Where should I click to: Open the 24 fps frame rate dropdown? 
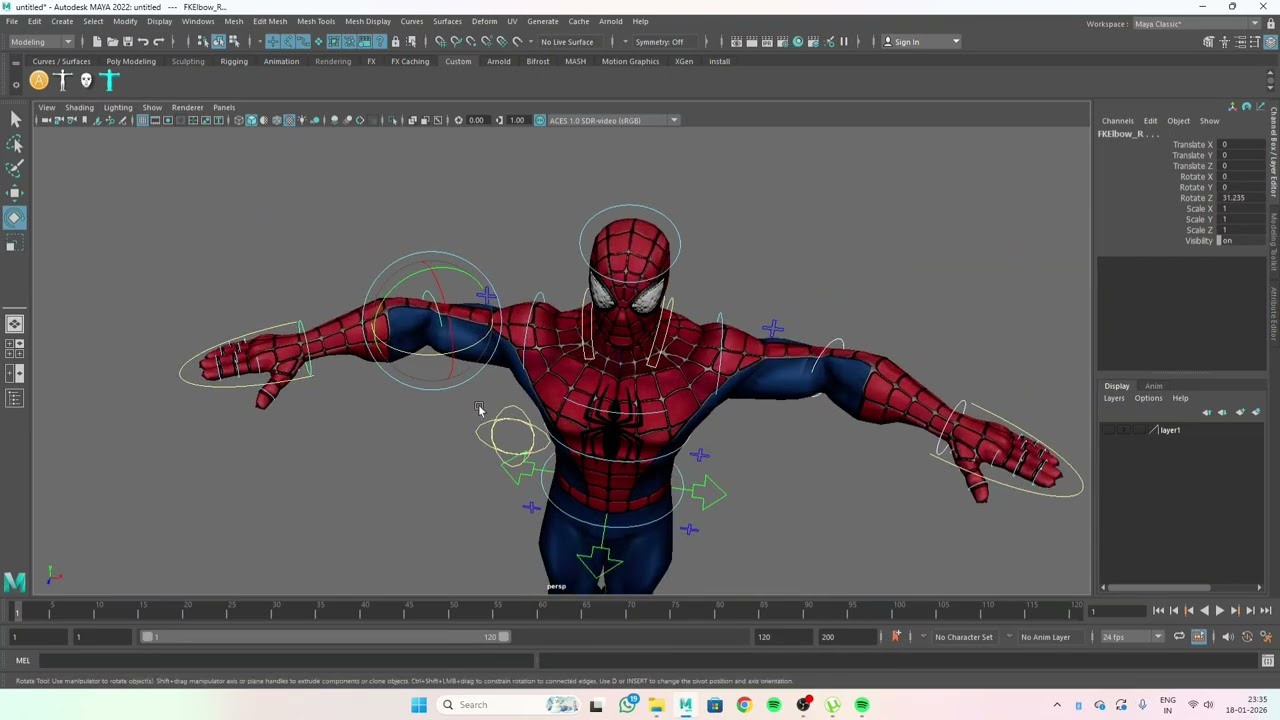coord(1131,637)
